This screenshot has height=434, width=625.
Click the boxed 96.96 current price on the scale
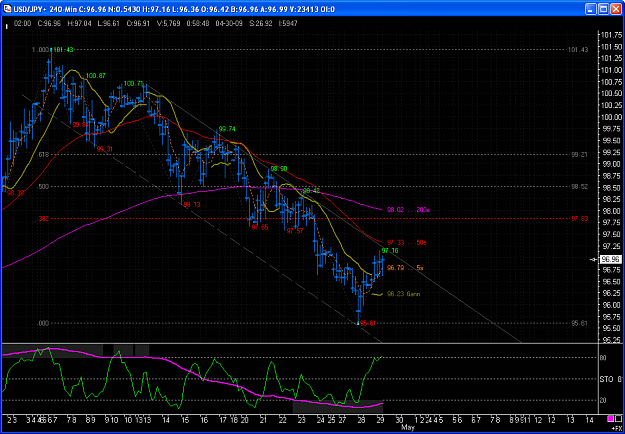pos(610,259)
